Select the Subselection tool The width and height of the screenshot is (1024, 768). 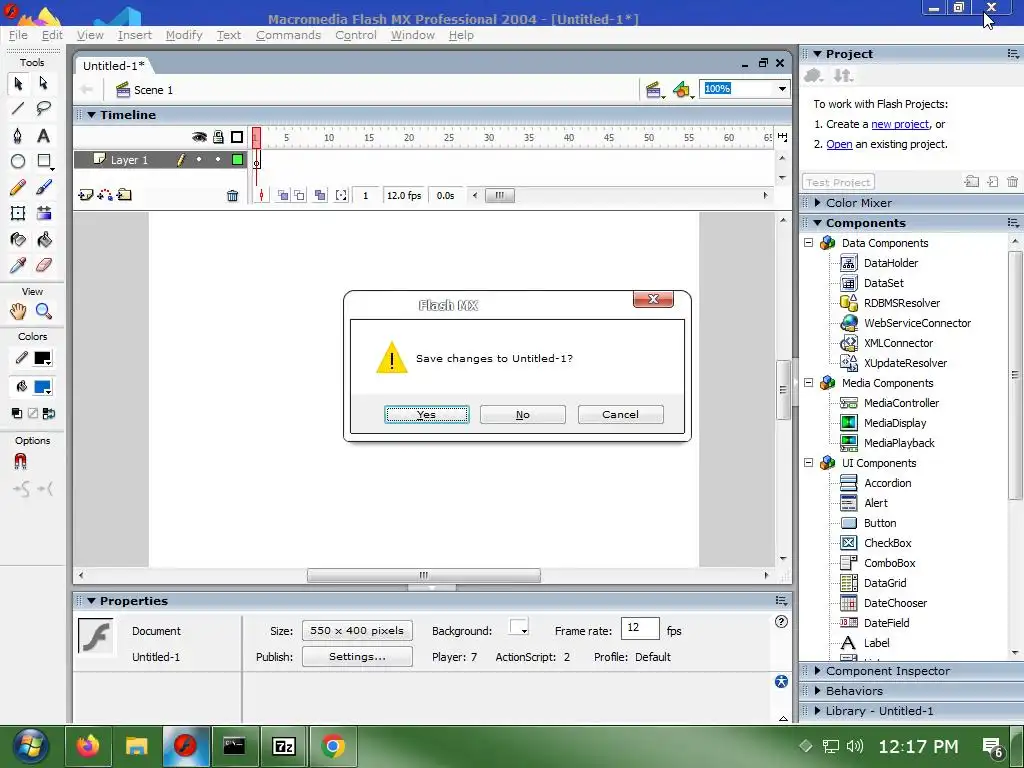click(x=44, y=83)
